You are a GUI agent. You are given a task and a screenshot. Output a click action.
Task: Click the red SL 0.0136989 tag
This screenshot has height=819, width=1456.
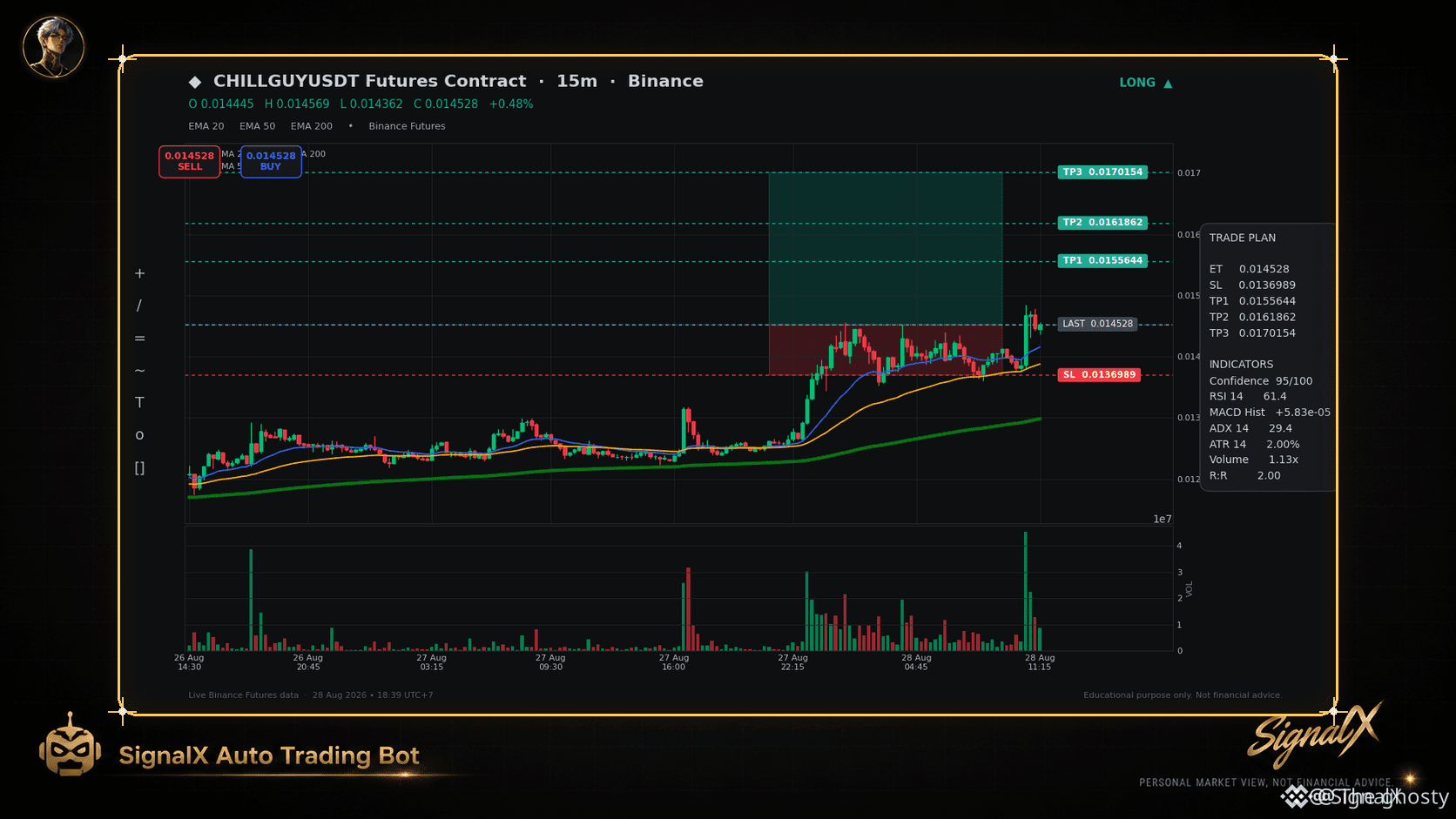tap(1099, 375)
